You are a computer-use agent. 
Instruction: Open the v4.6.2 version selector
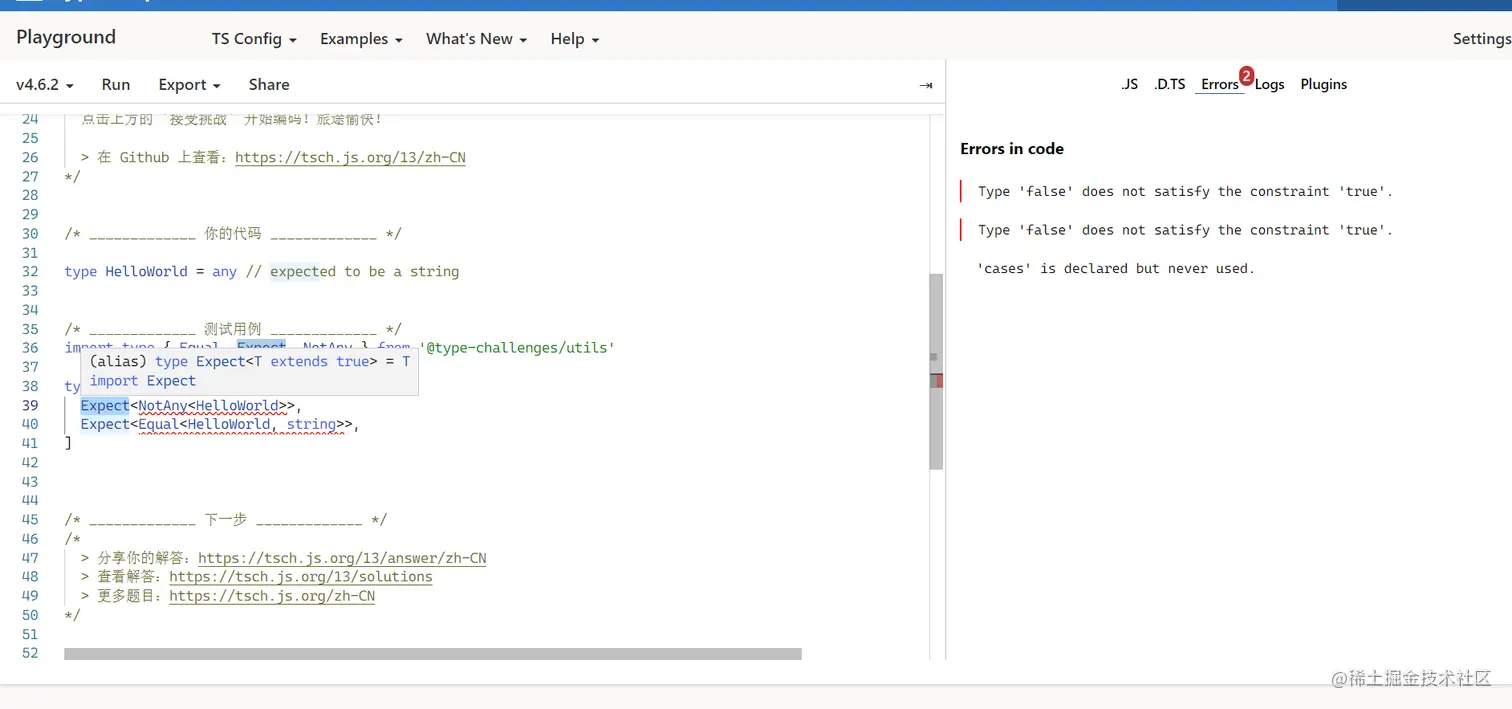click(x=45, y=85)
